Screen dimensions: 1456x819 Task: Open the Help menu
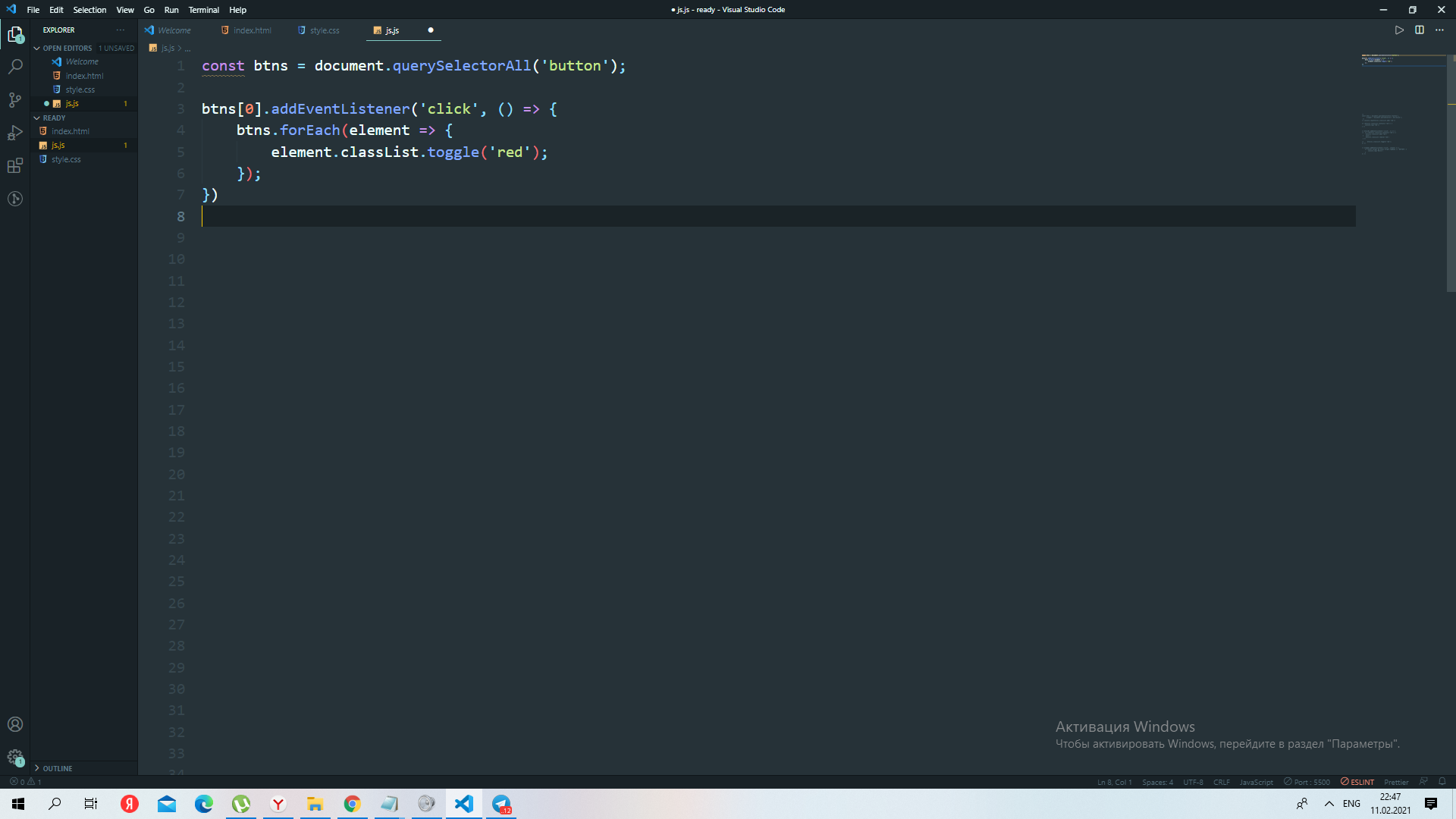[x=237, y=10]
